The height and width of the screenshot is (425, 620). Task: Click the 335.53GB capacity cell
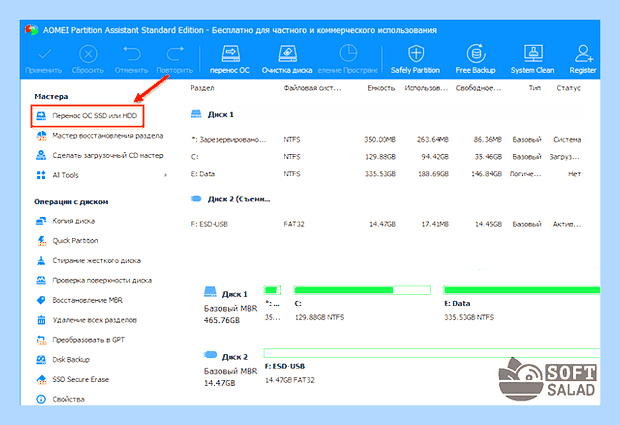click(380, 174)
